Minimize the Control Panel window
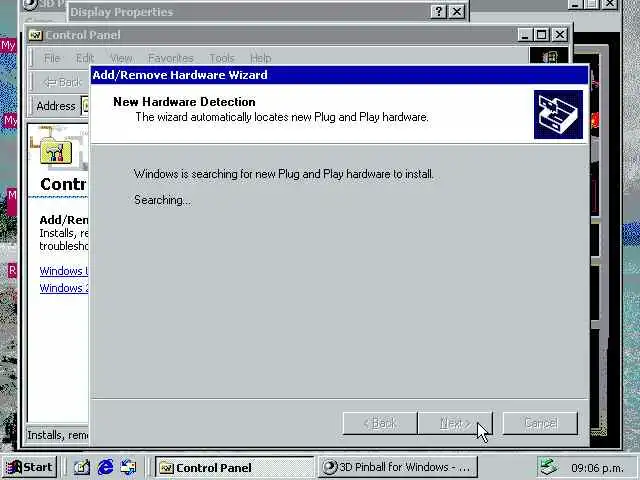 [x=525, y=35]
